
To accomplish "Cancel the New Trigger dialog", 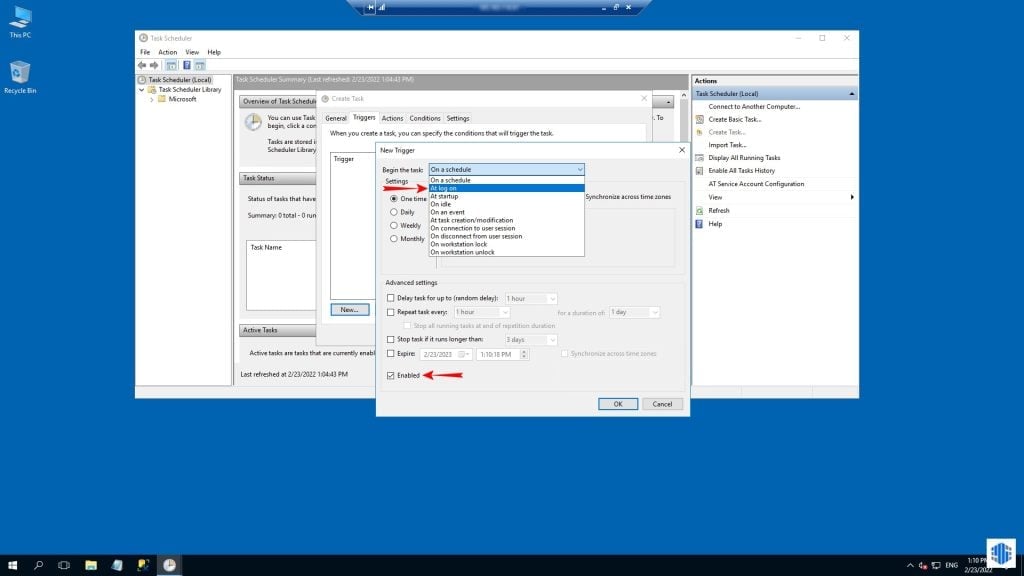I will click(663, 403).
